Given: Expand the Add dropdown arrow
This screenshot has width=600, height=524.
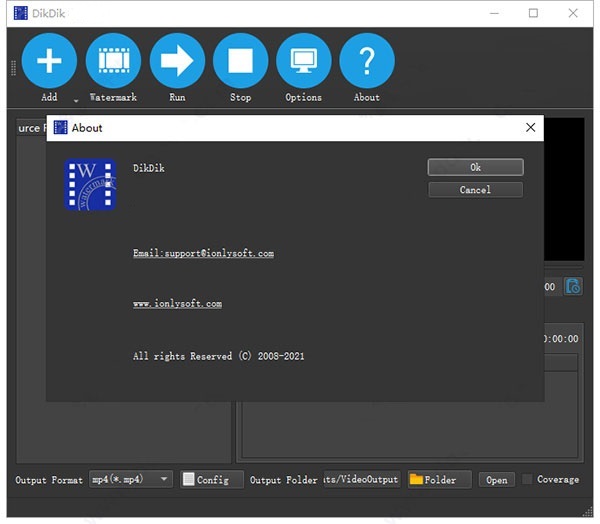Looking at the screenshot, I should pos(76,101).
